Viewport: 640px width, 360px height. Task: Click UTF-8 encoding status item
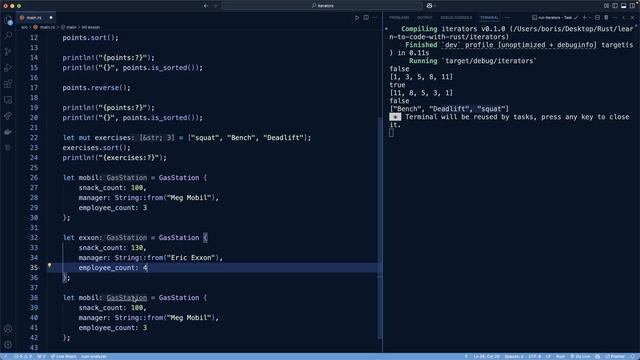pyautogui.click(x=535, y=356)
